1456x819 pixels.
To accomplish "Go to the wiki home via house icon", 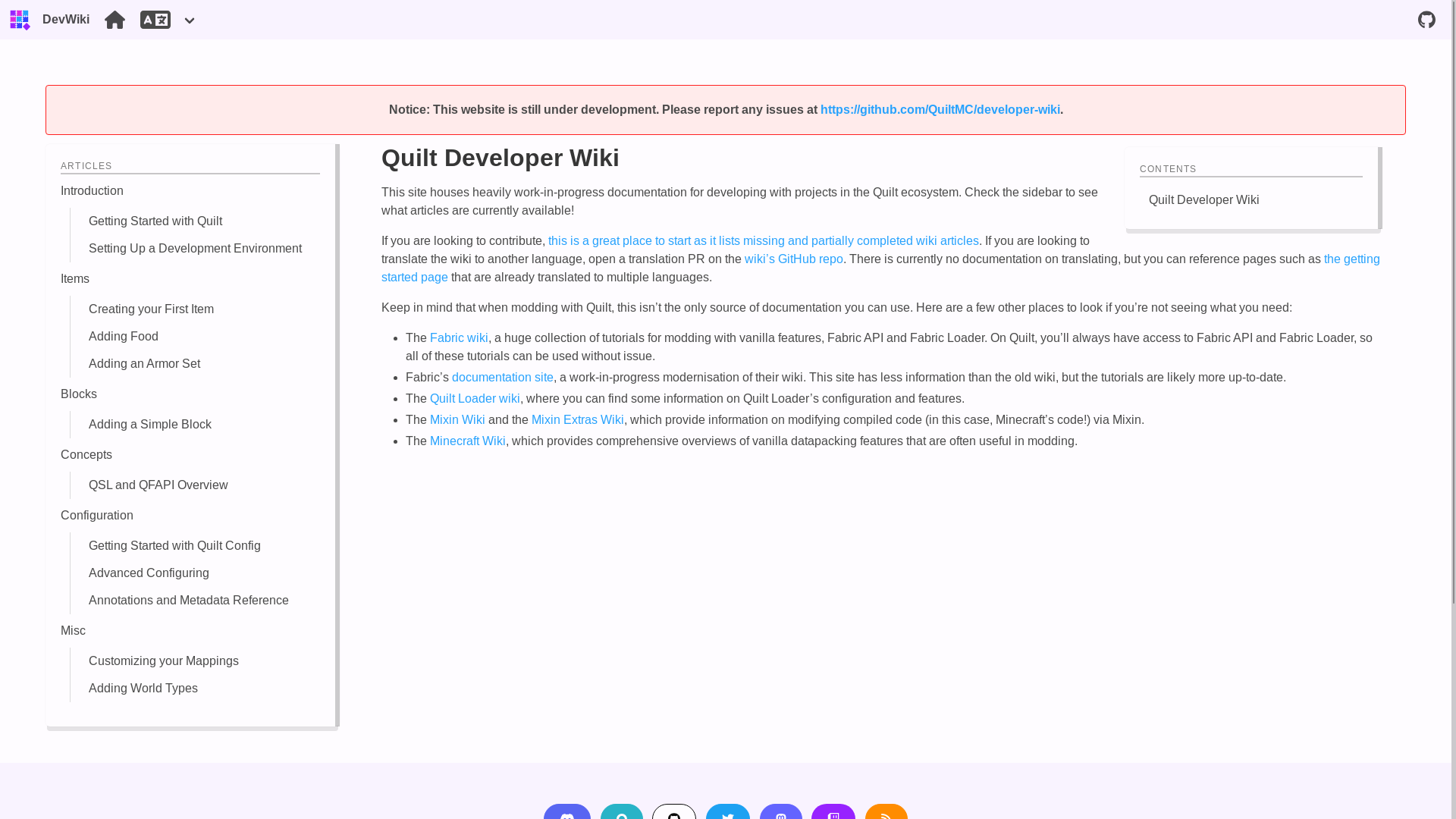I will [115, 20].
